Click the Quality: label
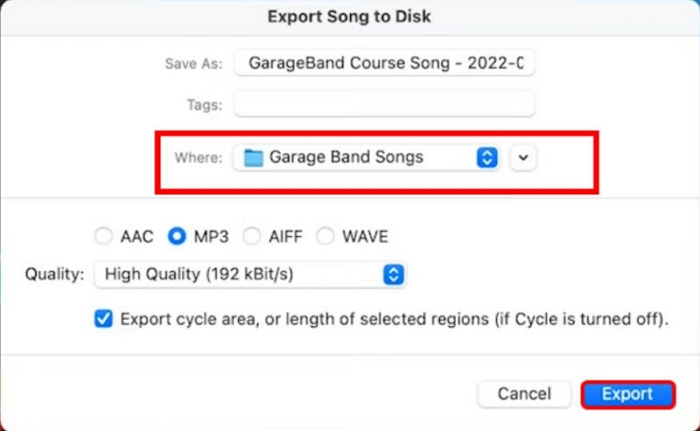The image size is (700, 431). tap(54, 273)
